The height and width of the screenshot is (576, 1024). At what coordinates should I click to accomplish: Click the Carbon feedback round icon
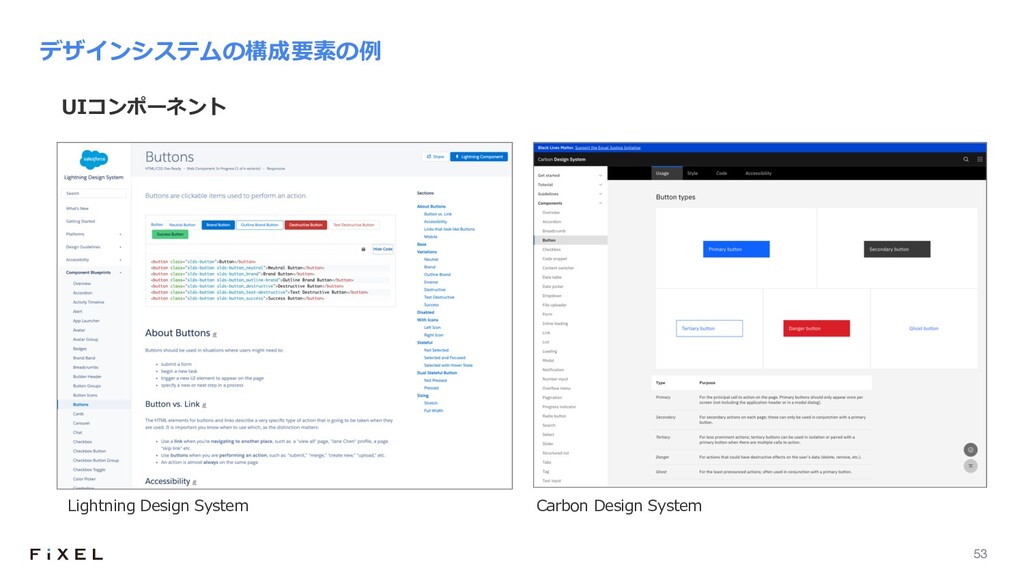point(970,449)
